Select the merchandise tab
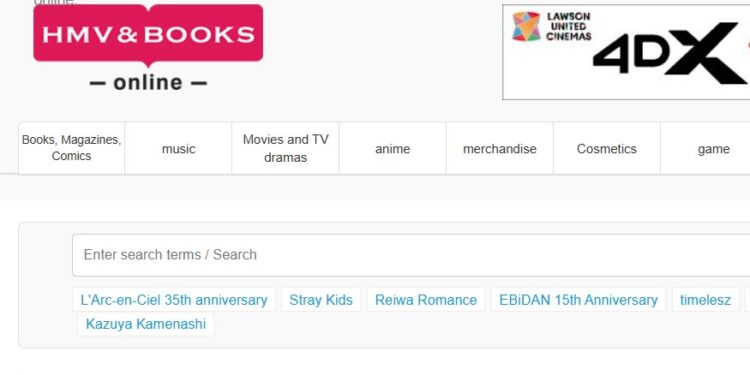 click(500, 148)
